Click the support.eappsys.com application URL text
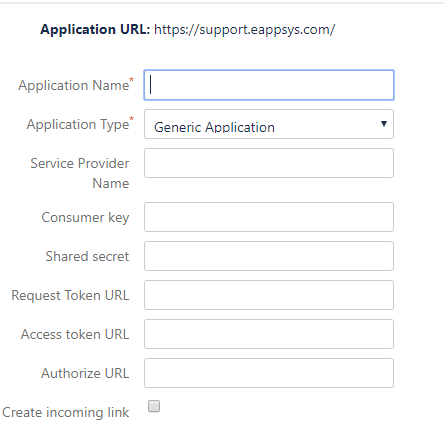Image resolution: width=444 pixels, height=446 pixels. [245, 30]
